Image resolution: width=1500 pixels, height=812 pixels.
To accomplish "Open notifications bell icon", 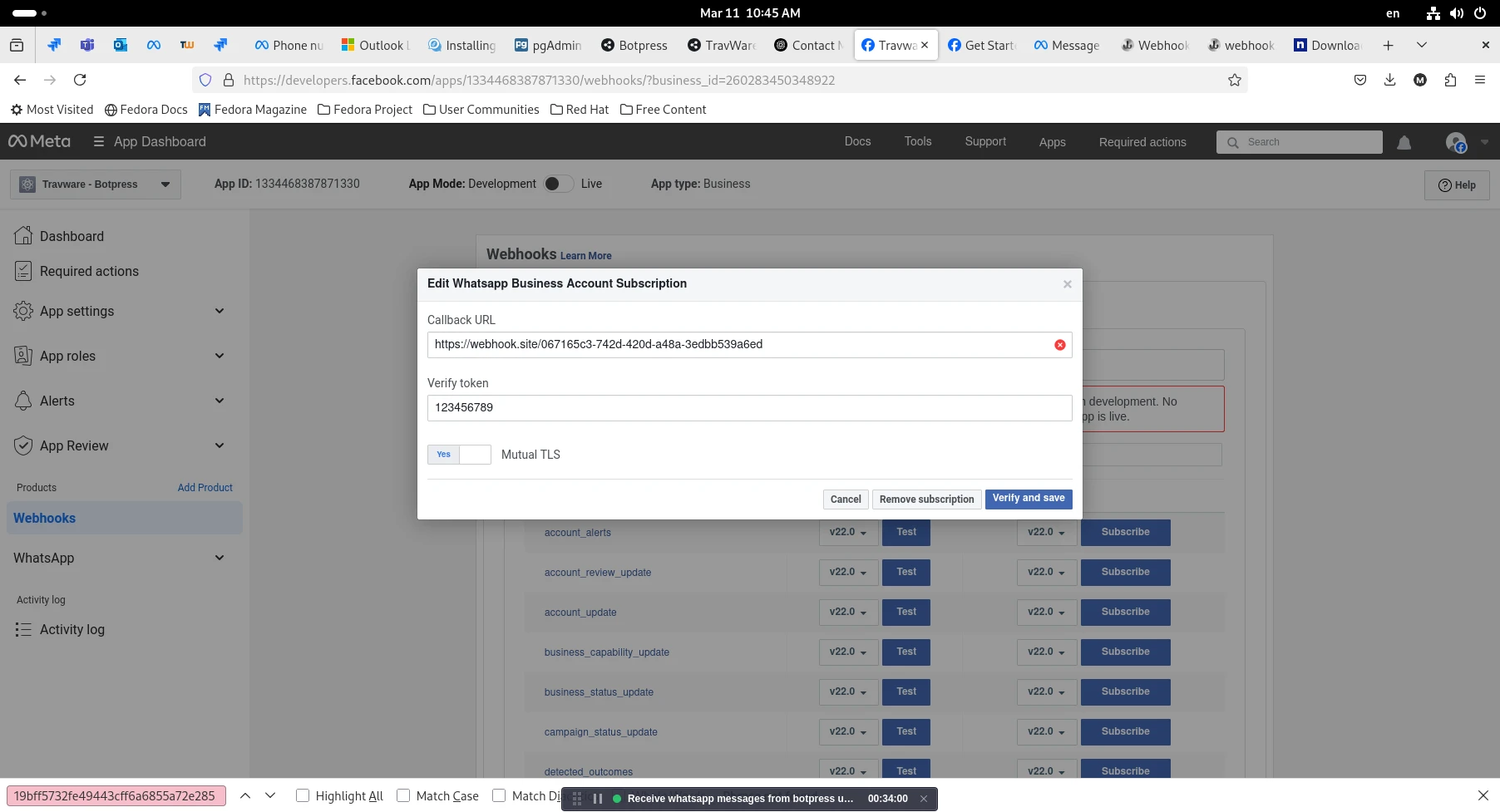I will tap(1404, 142).
